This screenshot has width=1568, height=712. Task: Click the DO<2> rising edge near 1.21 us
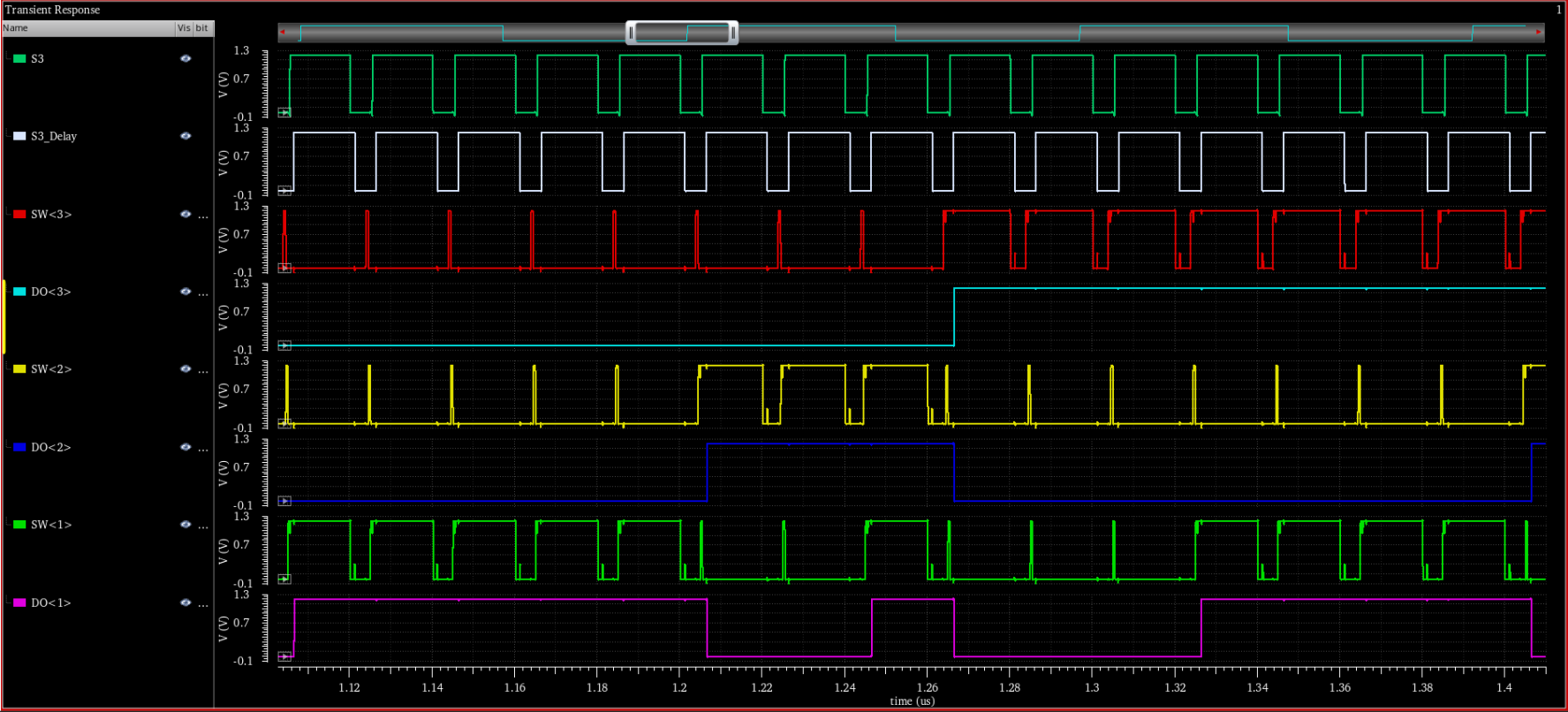point(707,473)
